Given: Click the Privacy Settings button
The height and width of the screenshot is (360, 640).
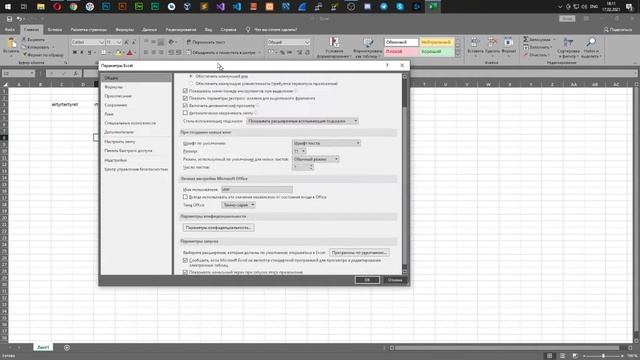Looking at the screenshot, I should pos(218,227).
